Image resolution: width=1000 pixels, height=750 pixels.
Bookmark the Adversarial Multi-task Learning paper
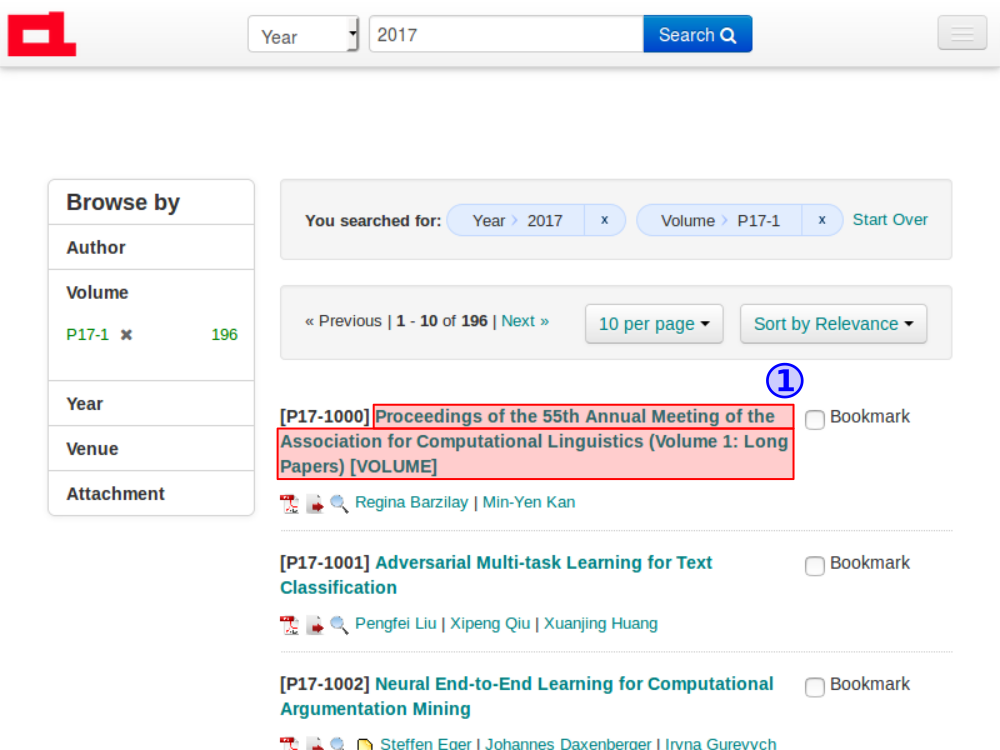(814, 566)
